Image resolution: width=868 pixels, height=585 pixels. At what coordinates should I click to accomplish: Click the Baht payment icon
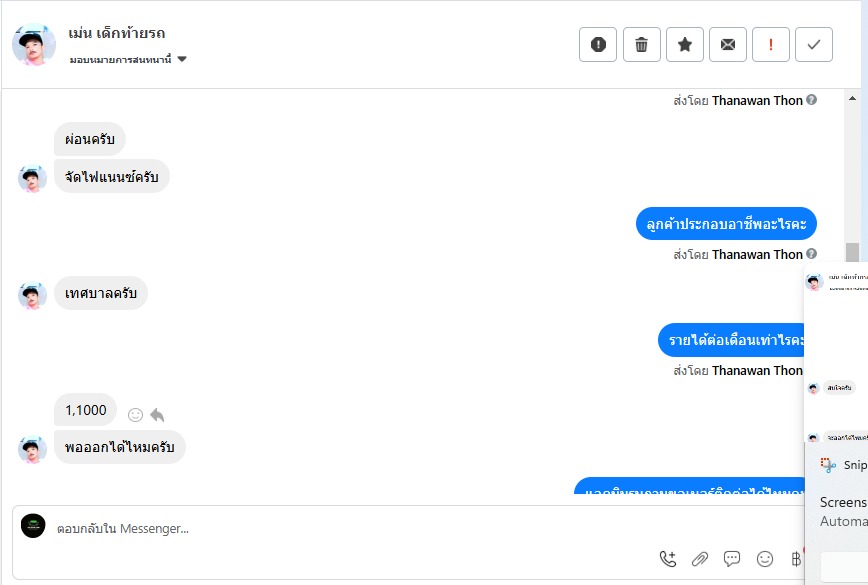[796, 559]
